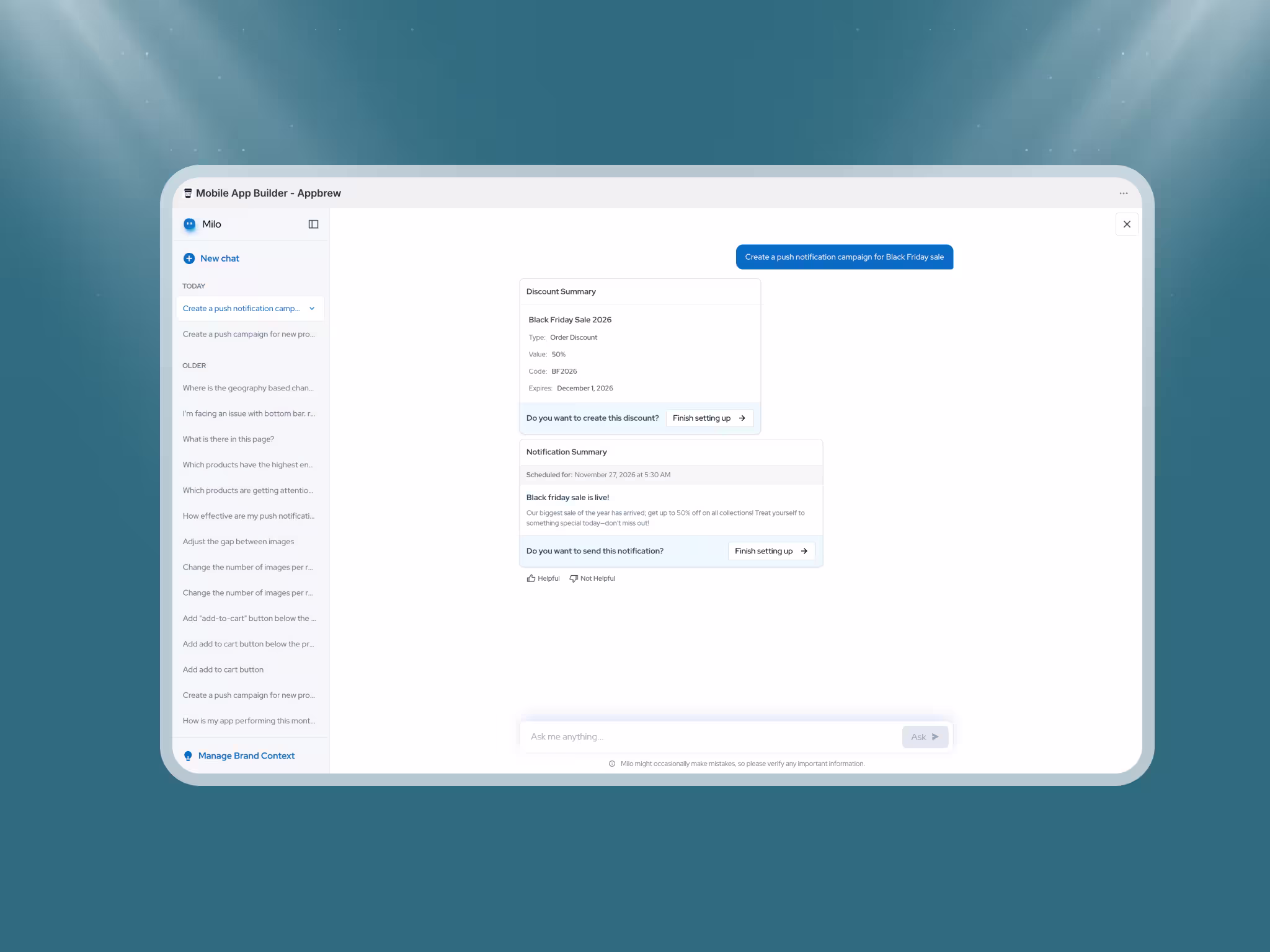Click the Appbrew cup logo icon

(188, 193)
